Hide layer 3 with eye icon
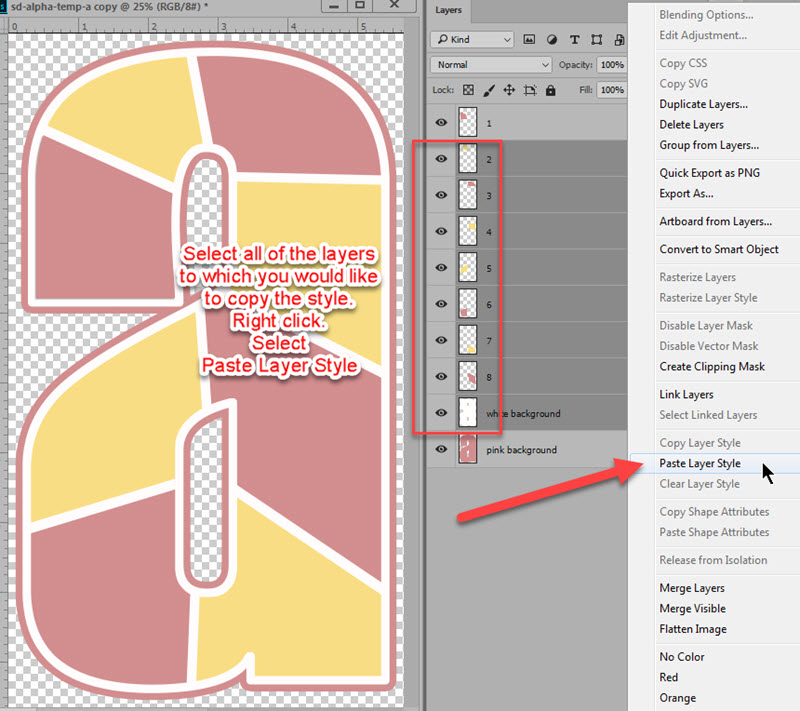Image resolution: width=800 pixels, height=711 pixels. (441, 195)
